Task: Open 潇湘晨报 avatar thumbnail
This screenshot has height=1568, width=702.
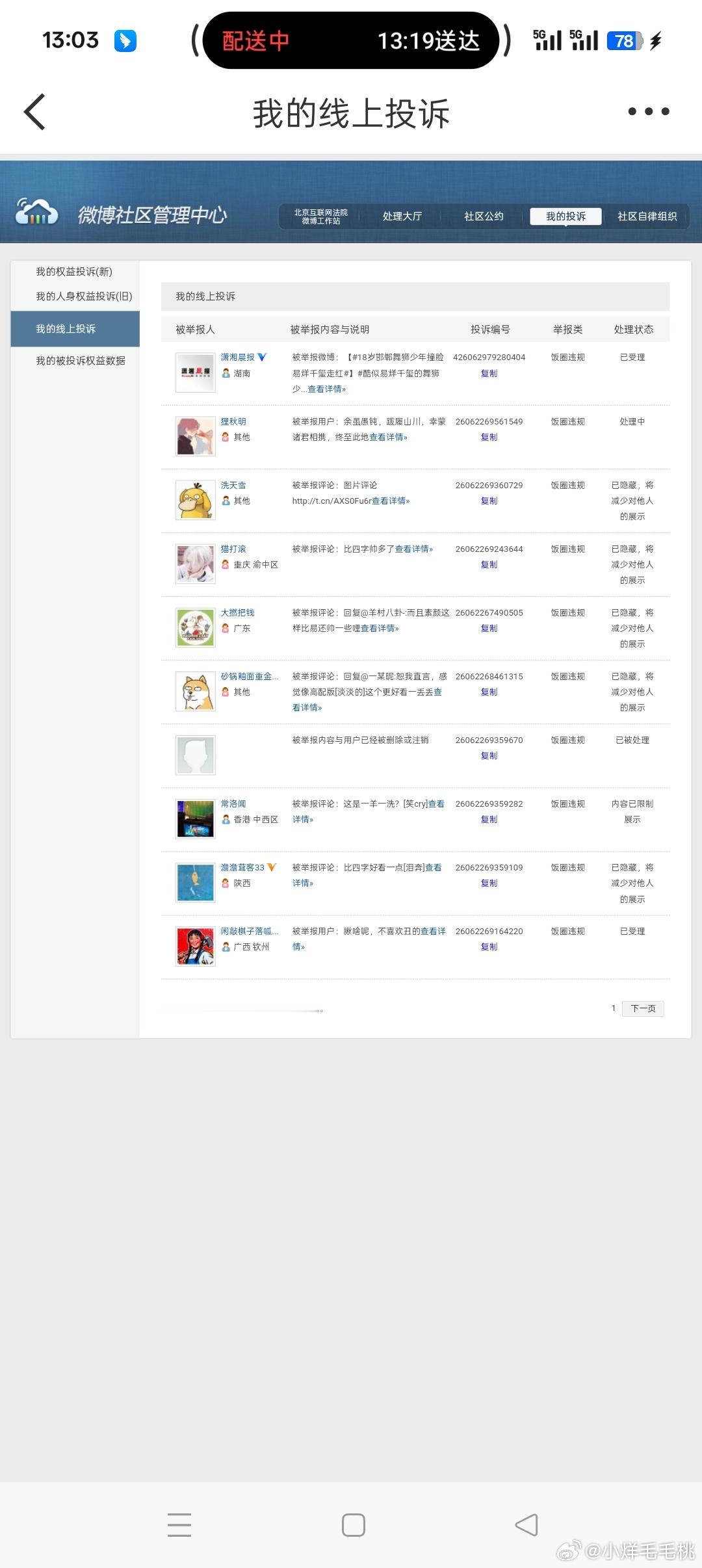Action: tap(196, 372)
